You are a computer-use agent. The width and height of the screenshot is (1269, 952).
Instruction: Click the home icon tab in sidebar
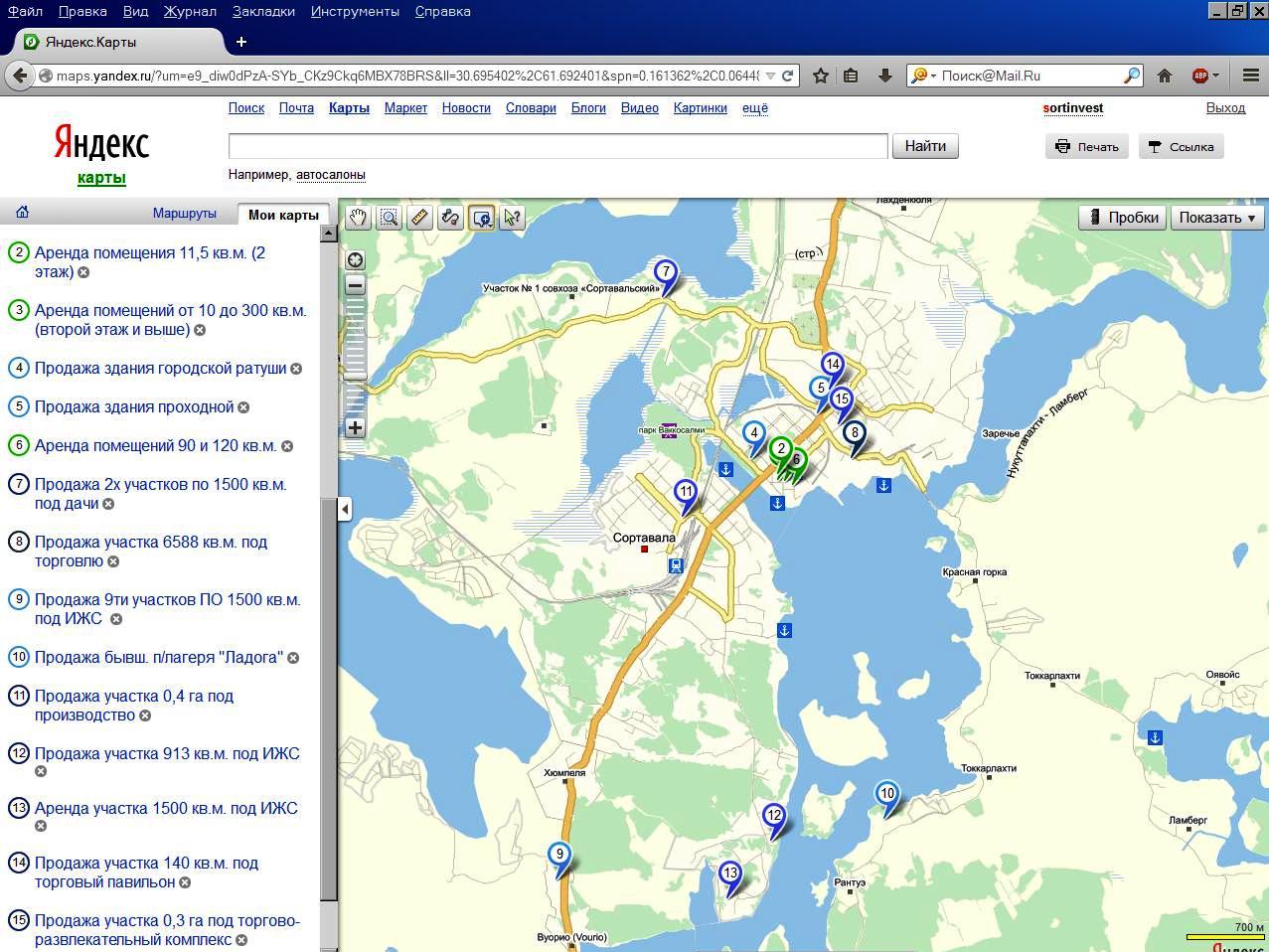pos(22,212)
